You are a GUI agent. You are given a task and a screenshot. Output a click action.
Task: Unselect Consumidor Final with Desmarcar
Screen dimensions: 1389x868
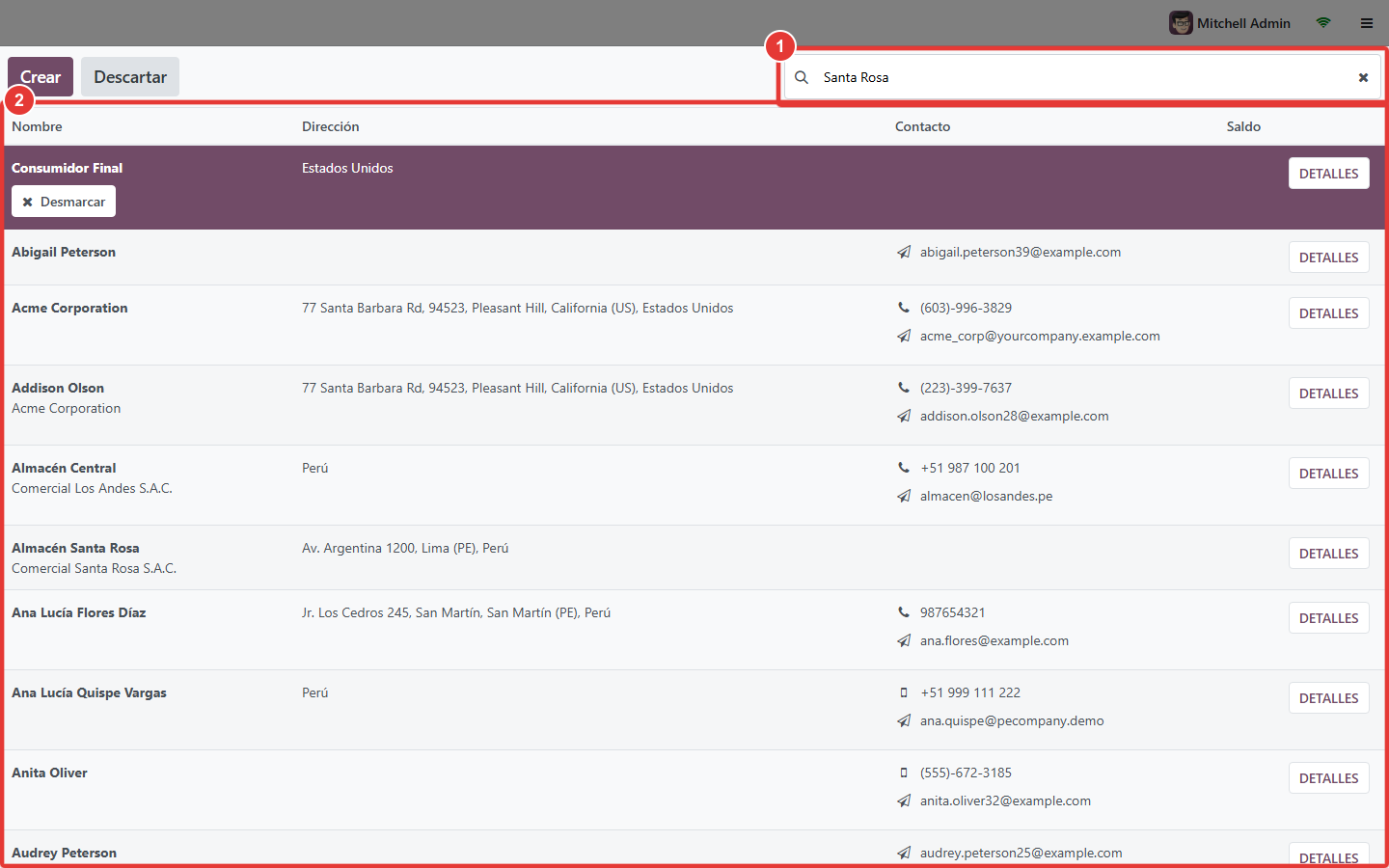pyautogui.click(x=64, y=202)
